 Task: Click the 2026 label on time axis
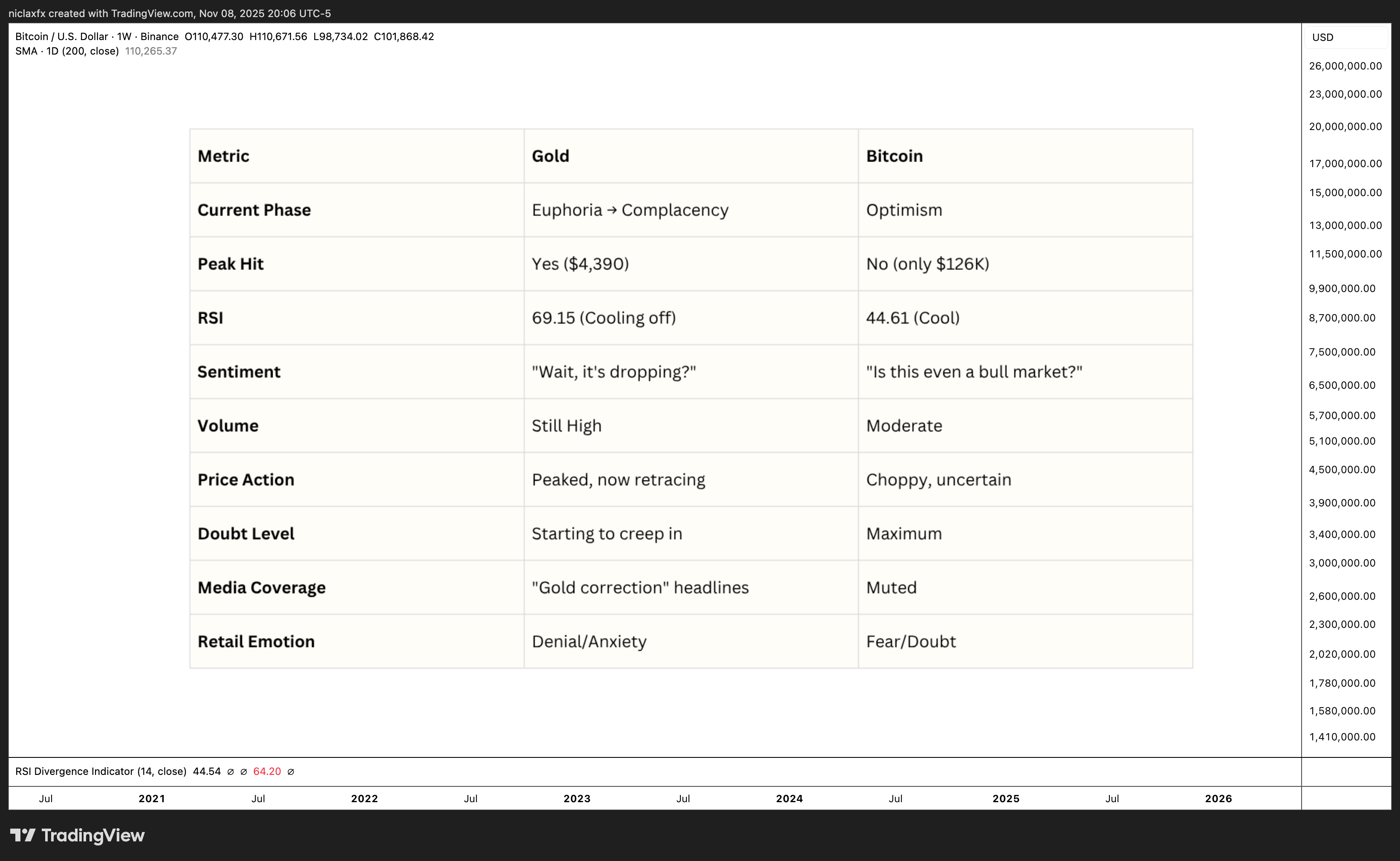click(x=1219, y=799)
